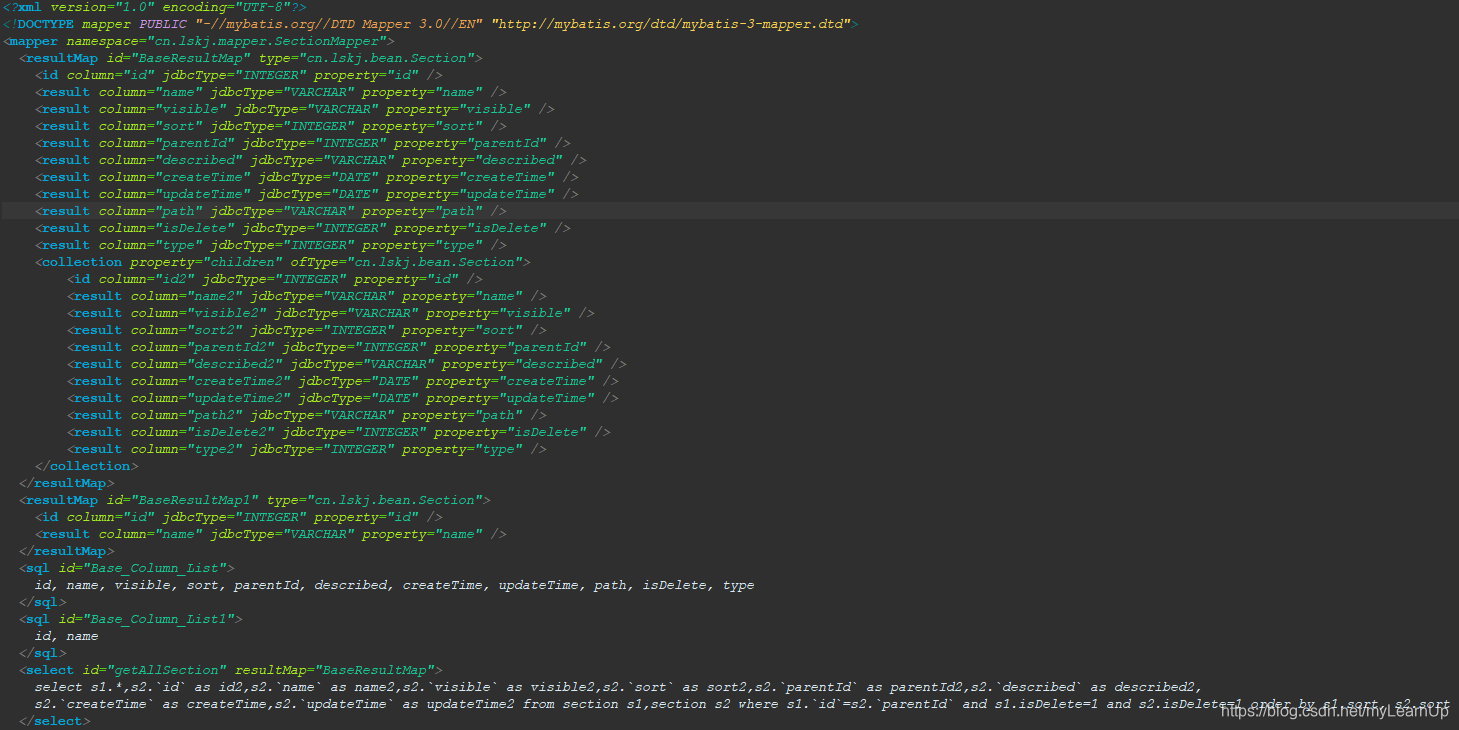Viewport: 1459px width, 730px height.
Task: Click the sql id="Base_Column_List" tag
Action: 126,568
